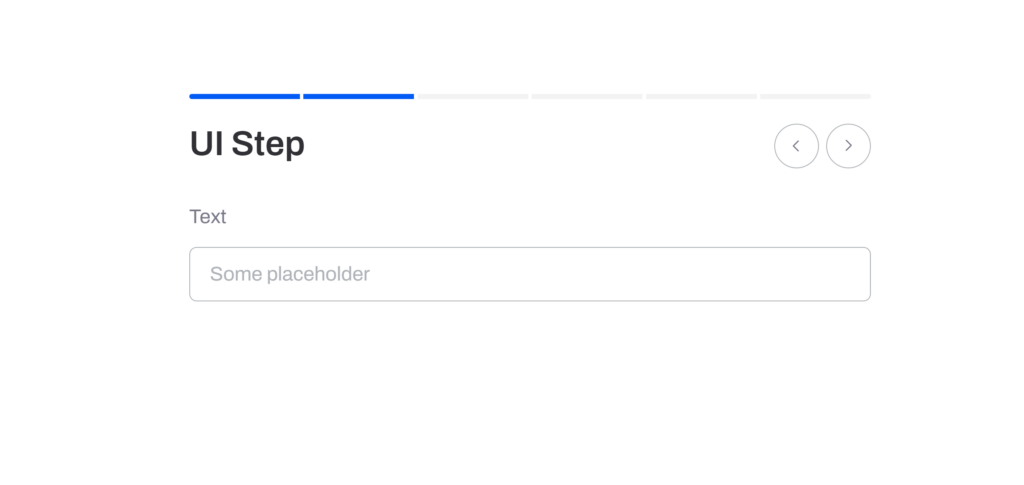
Task: Click the "Some placeholder" text box
Action: (529, 274)
